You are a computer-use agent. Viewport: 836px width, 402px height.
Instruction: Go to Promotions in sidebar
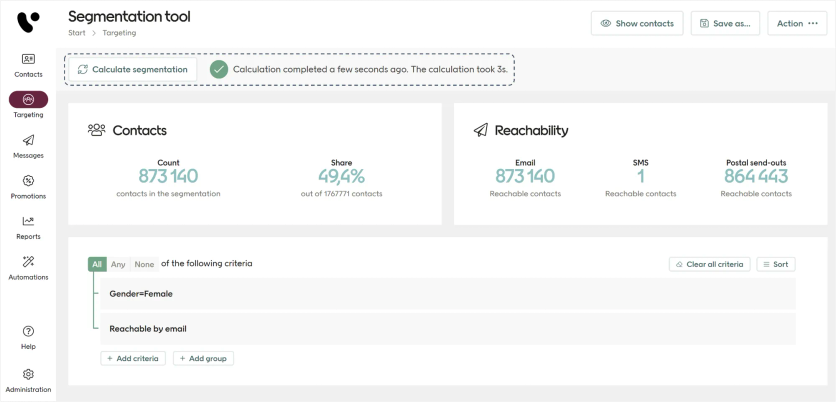click(28, 181)
